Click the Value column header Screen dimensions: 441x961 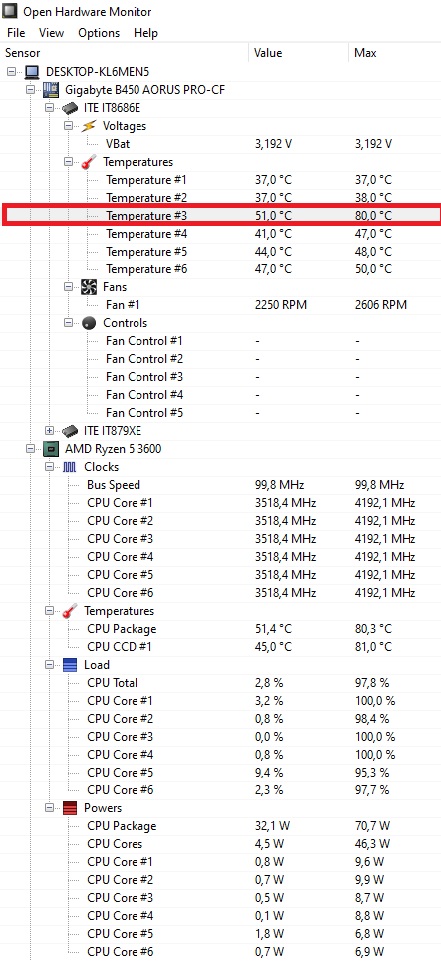tap(298, 53)
